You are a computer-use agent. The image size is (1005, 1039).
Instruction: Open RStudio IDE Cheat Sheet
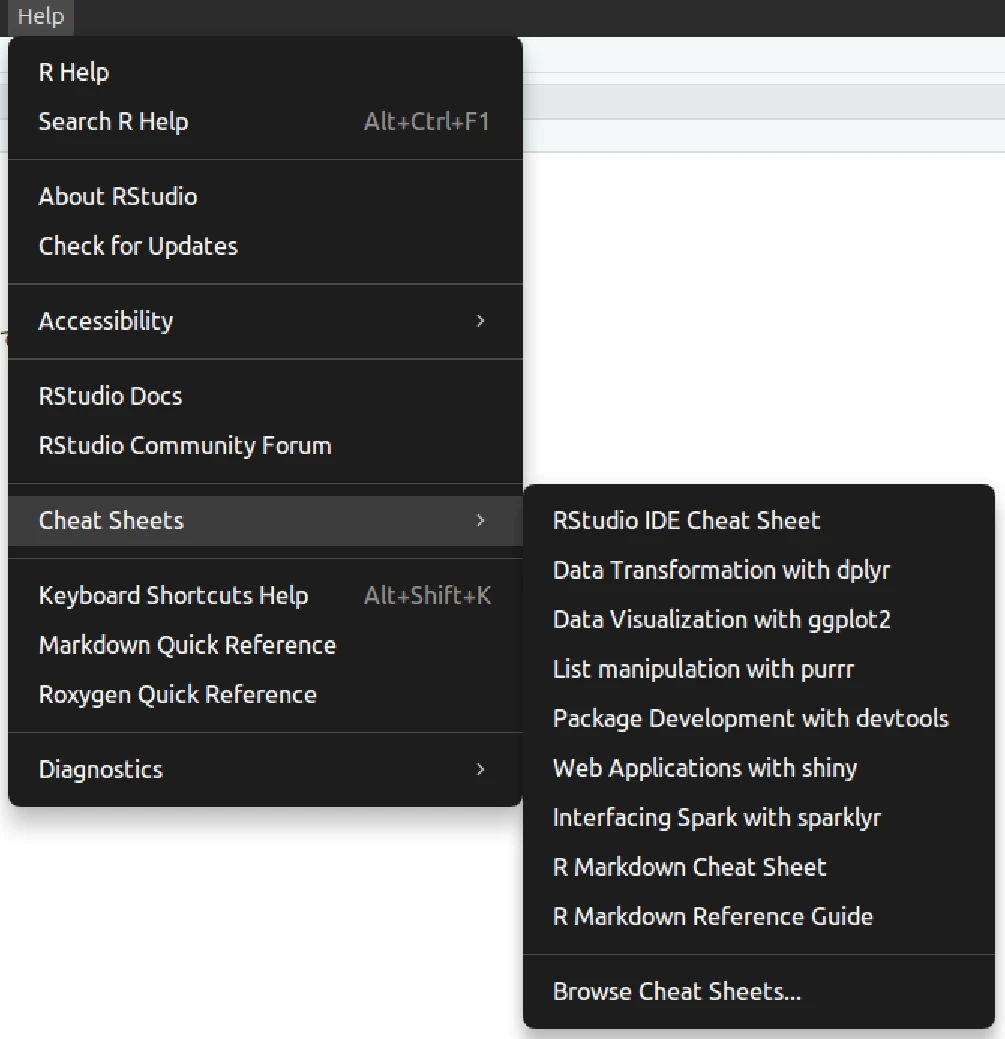click(x=759, y=521)
